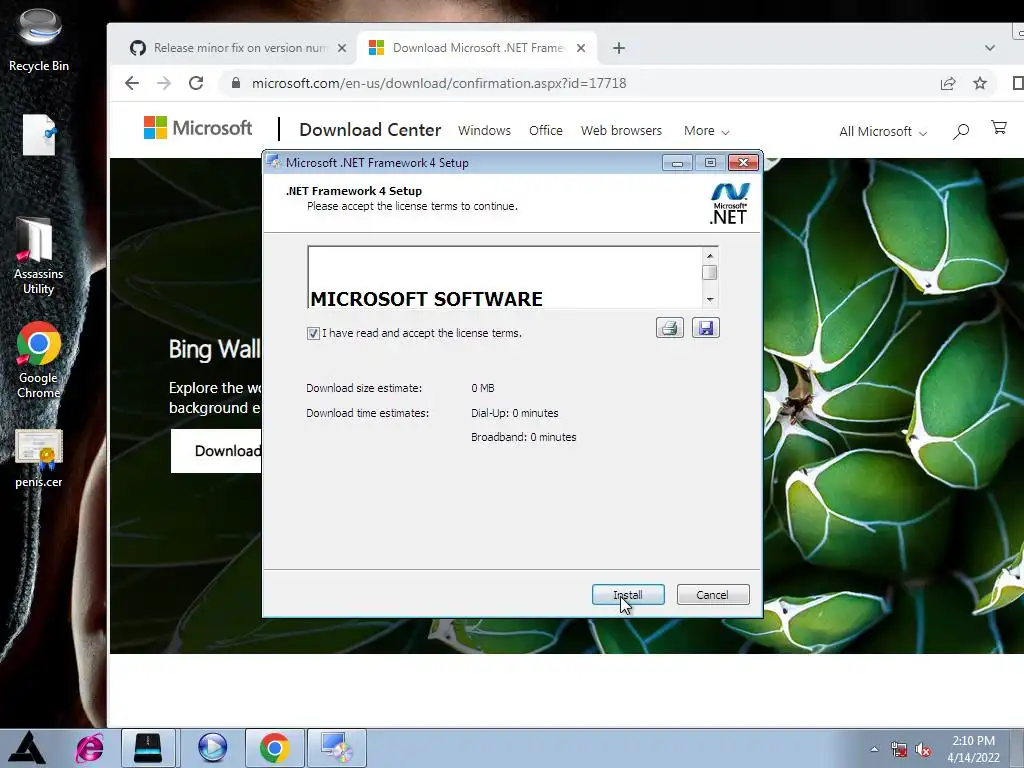The width and height of the screenshot is (1024, 768).
Task: Select the penis.cer certificate file
Action: pyautogui.click(x=39, y=458)
